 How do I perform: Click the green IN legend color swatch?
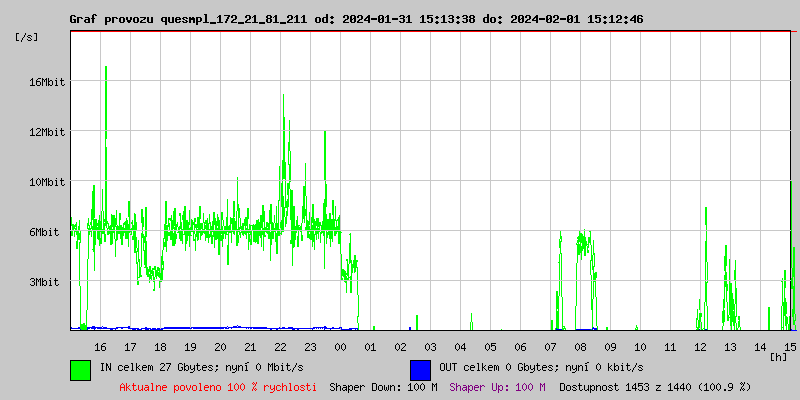tap(80, 369)
